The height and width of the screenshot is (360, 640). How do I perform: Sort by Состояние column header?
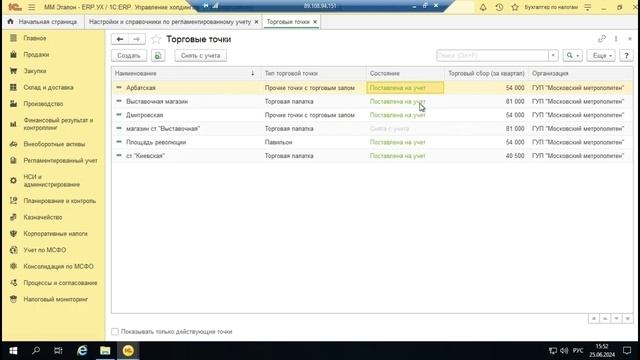tap(405, 73)
